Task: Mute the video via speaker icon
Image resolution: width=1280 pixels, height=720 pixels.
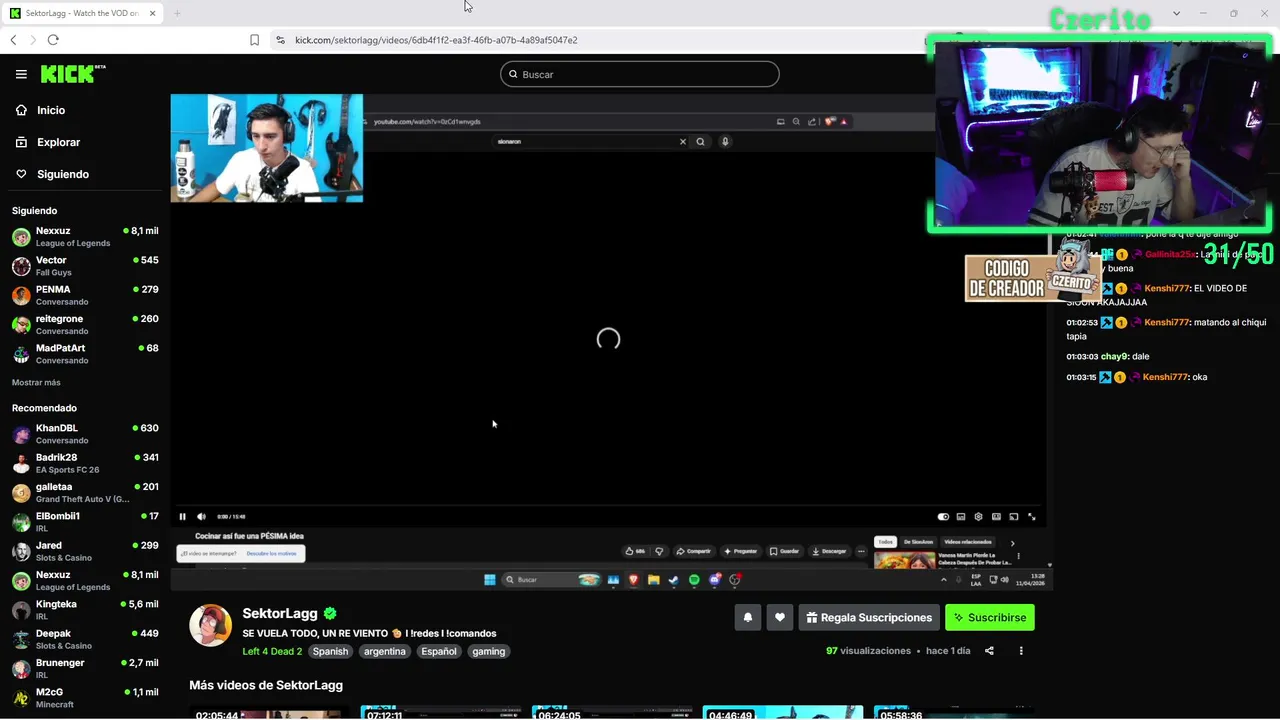Action: [201, 517]
